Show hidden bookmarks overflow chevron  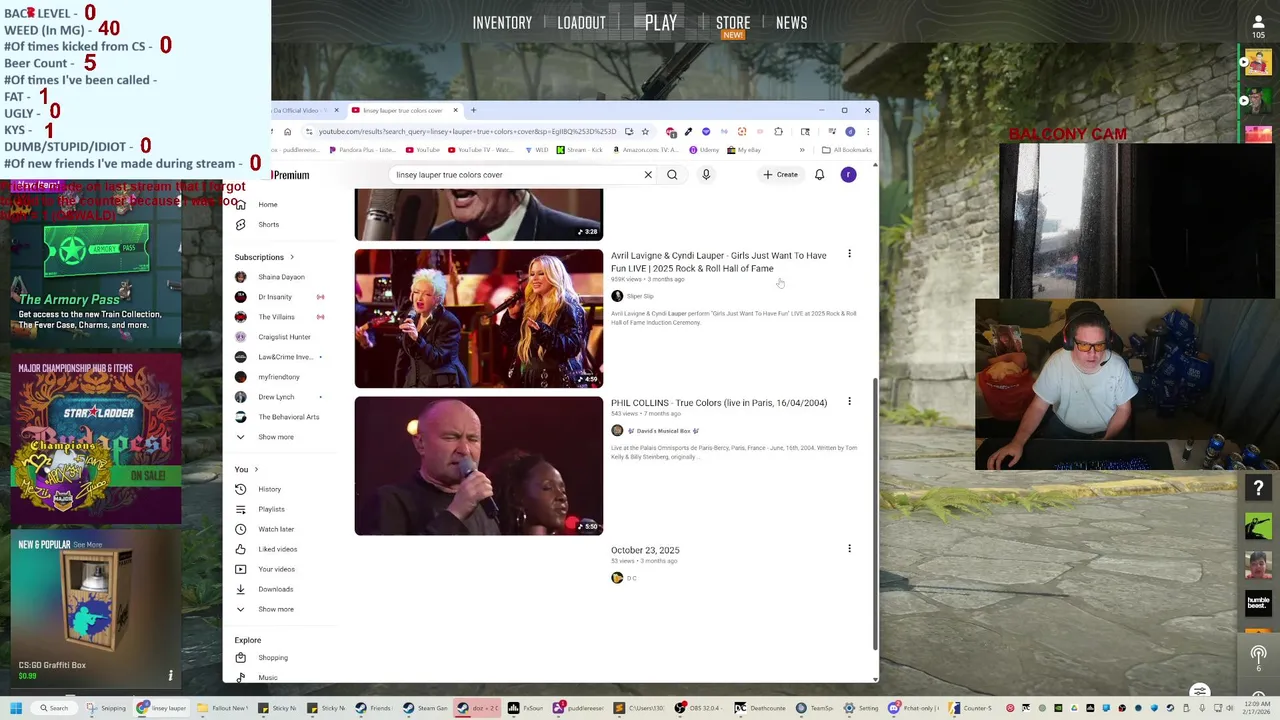[801, 150]
